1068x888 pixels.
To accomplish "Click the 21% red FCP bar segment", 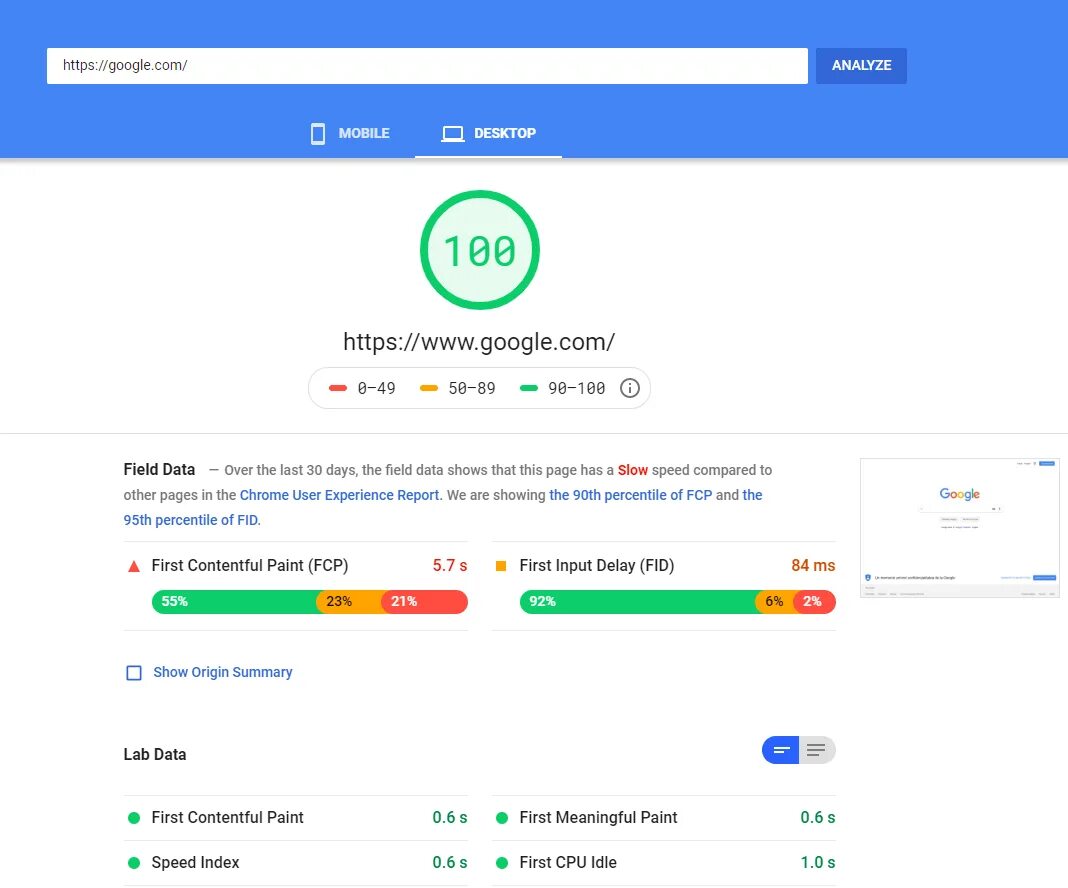I will click(x=424, y=602).
